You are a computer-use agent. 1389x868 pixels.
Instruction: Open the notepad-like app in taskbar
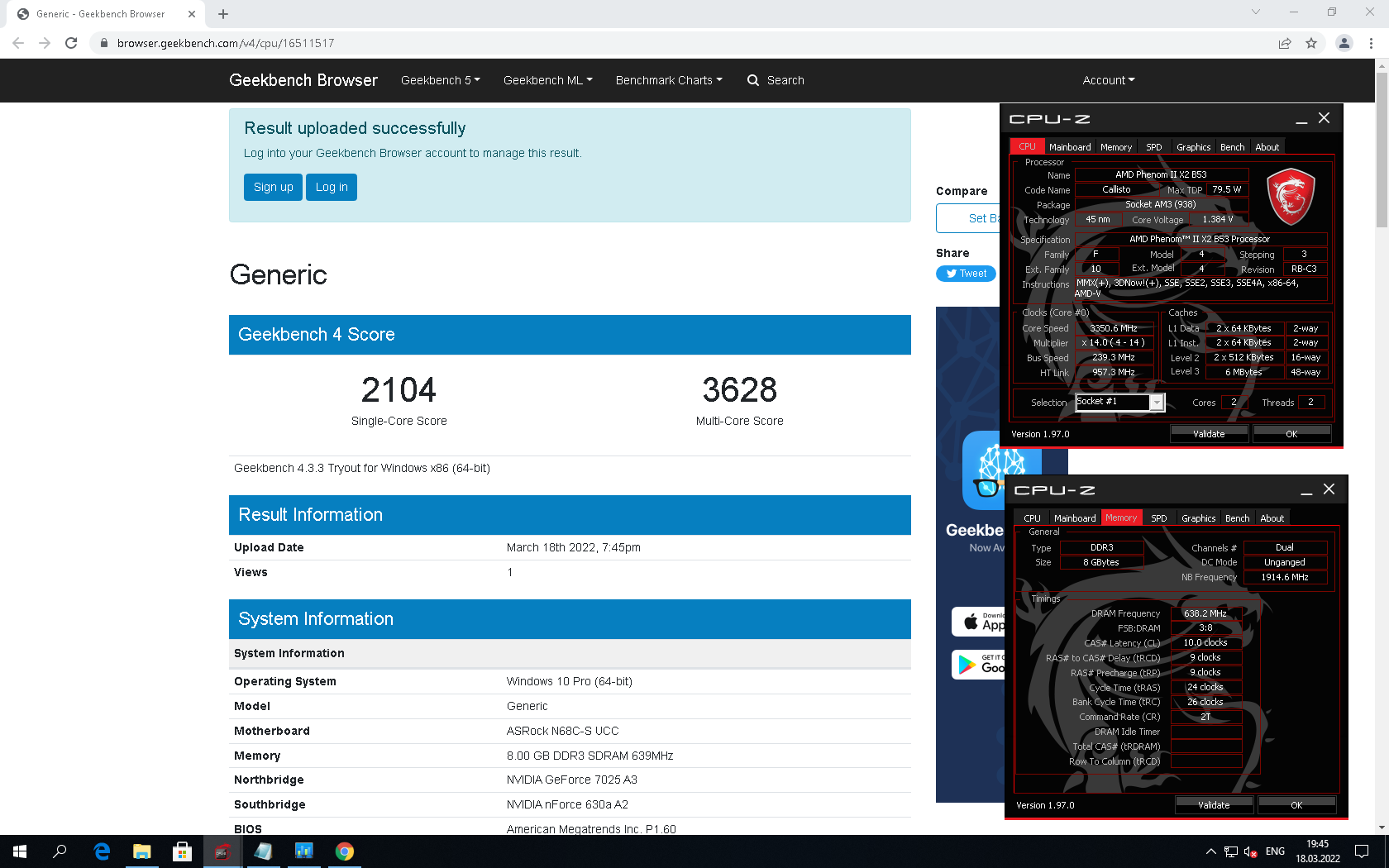coord(264,851)
